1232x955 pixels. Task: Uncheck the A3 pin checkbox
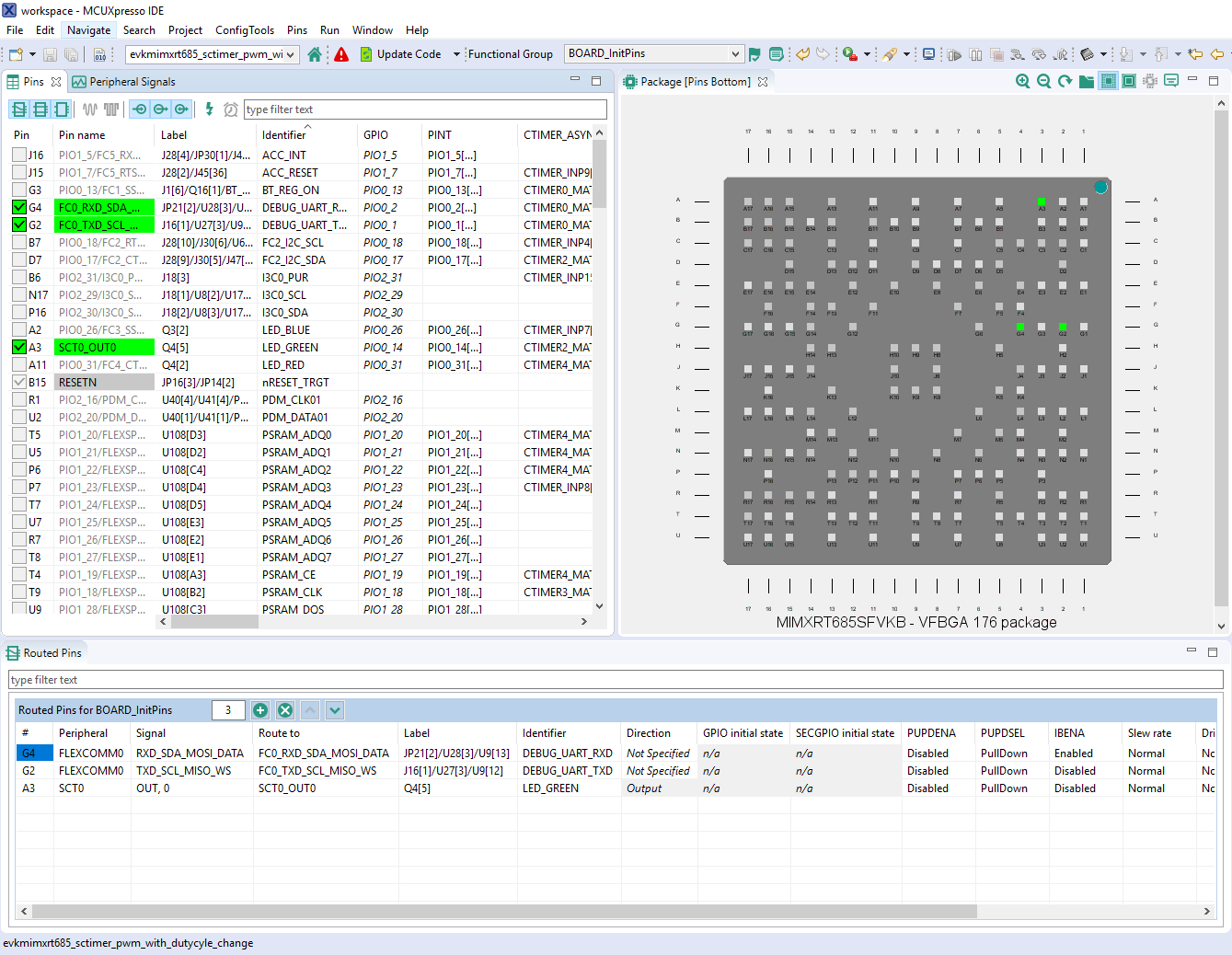(x=19, y=348)
